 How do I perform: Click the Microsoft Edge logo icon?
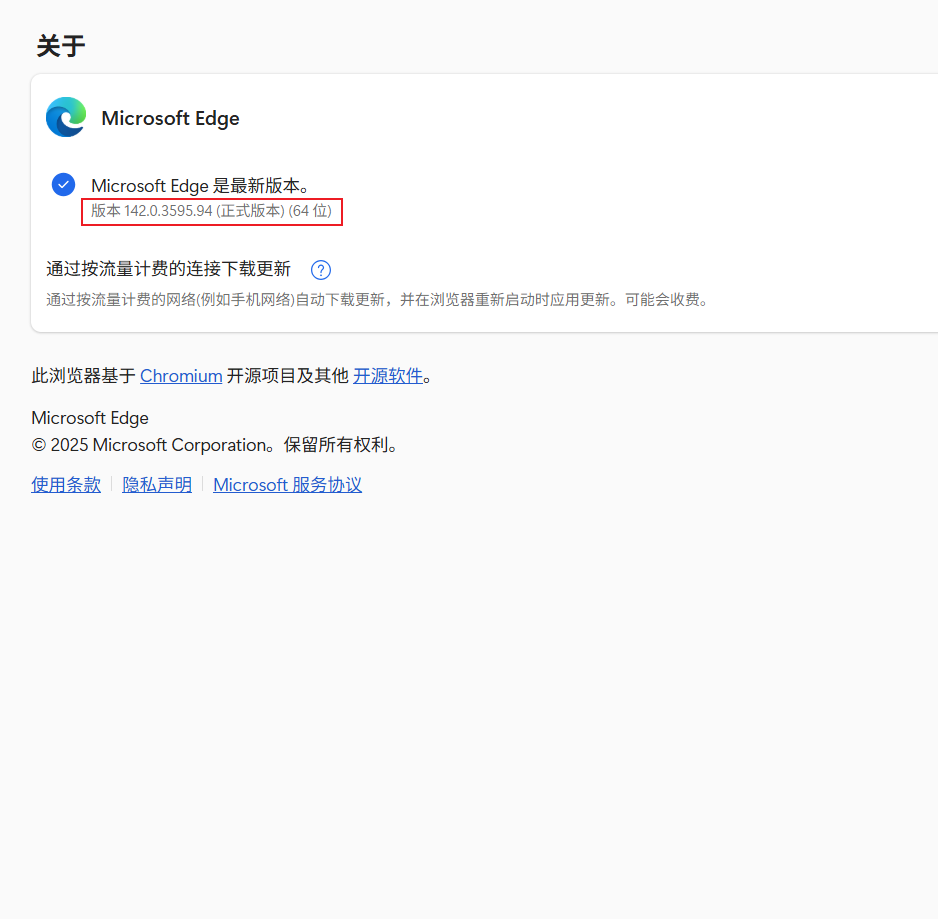66,117
